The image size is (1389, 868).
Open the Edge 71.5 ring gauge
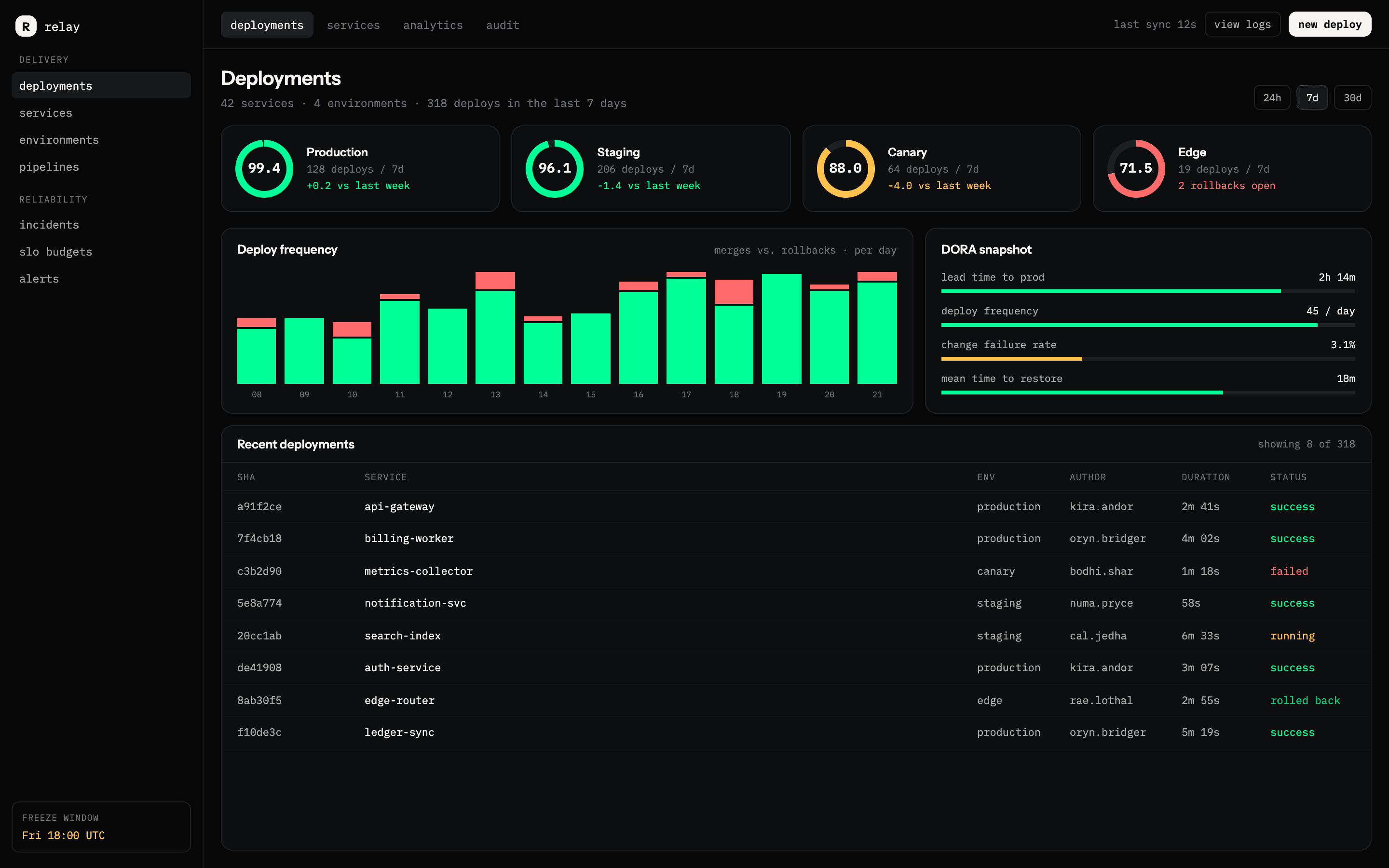coord(1136,168)
